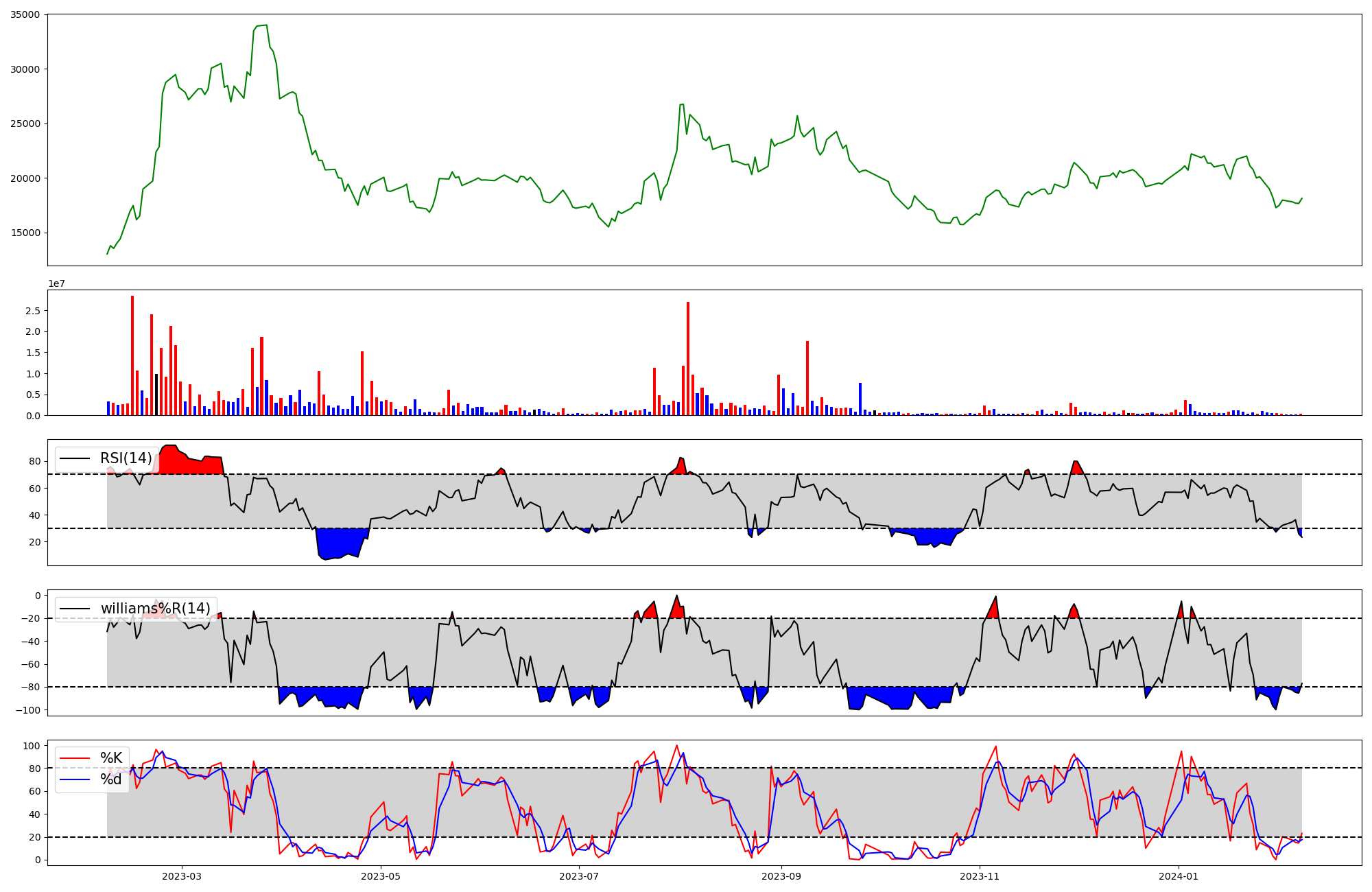
Task: Click the williams%R(14) legend label
Action: tap(155, 609)
